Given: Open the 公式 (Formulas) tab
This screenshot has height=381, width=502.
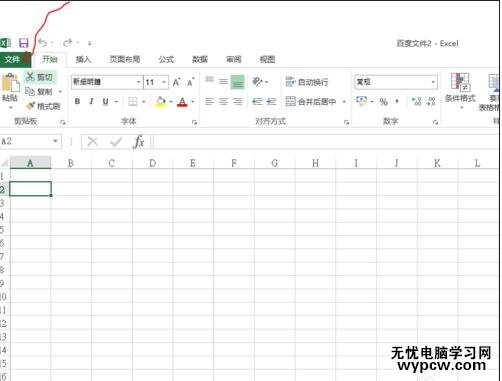Looking at the screenshot, I should pos(166,59).
